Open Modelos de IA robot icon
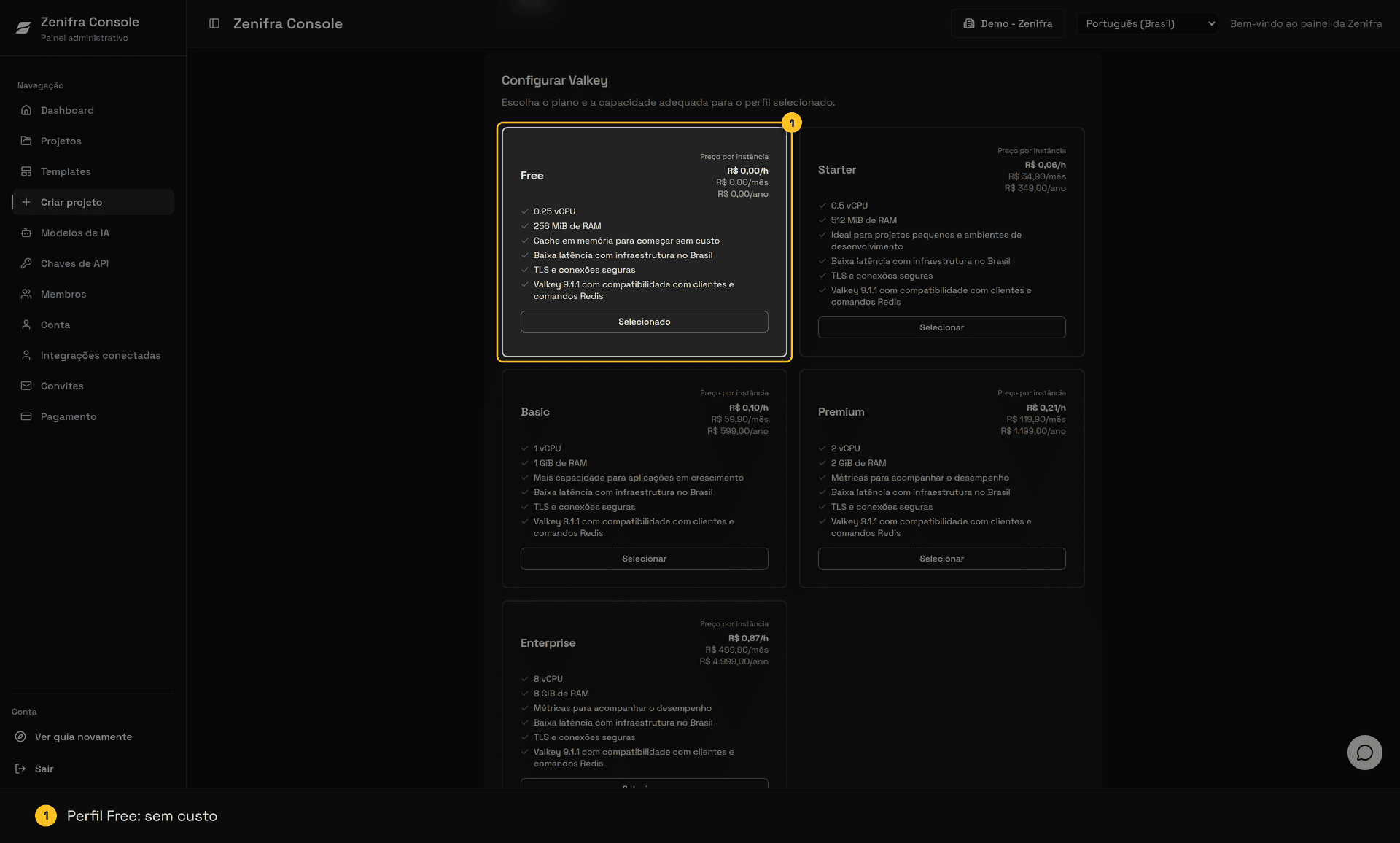The width and height of the screenshot is (1400, 843). (26, 233)
